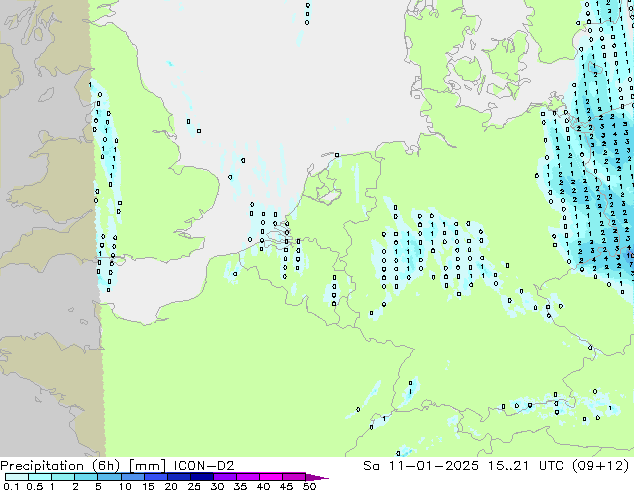Click the date "11-01-2025"
Screen dimensions: 634x490
pyautogui.click(x=433, y=466)
